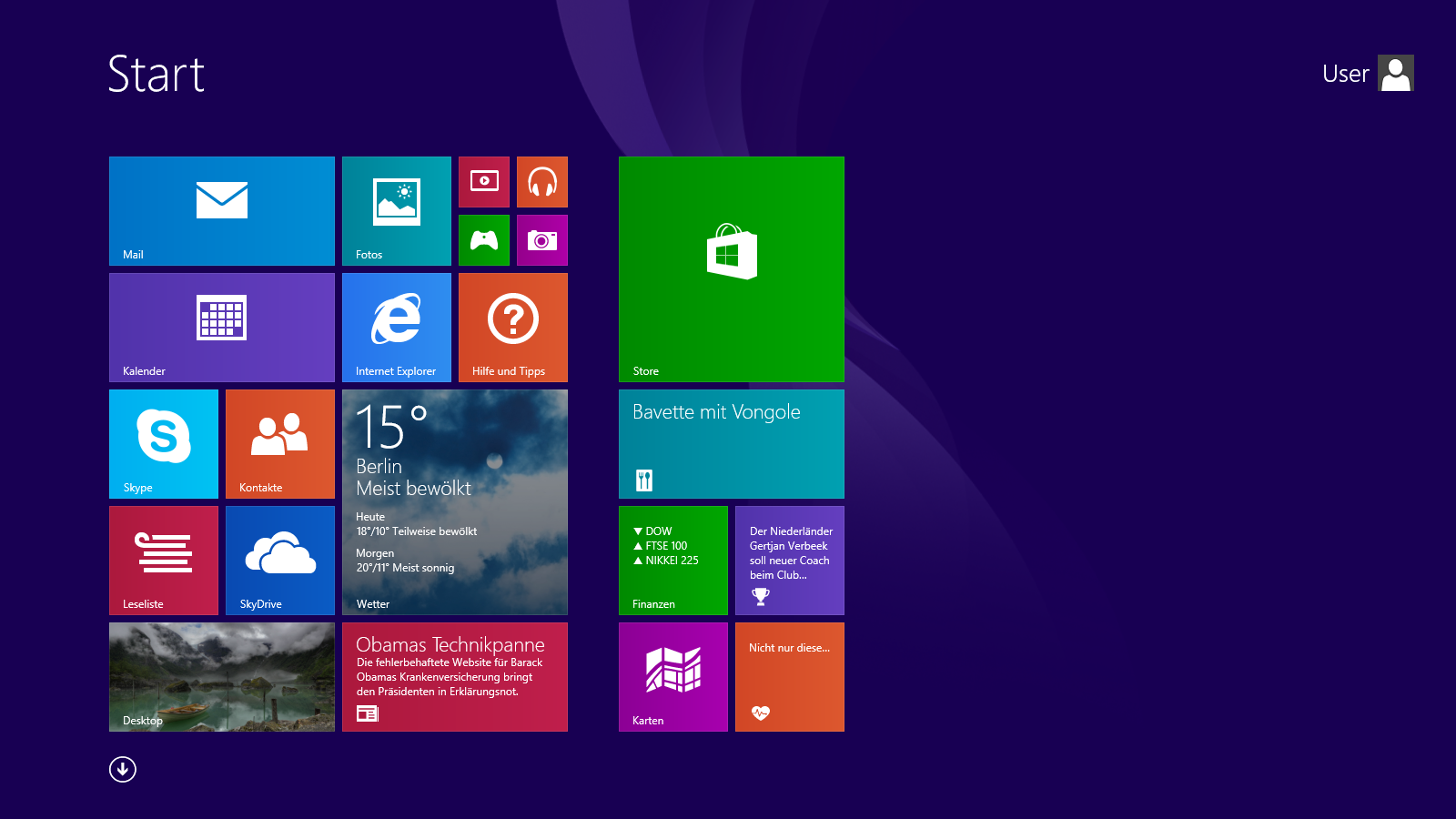1456x819 pixels.
Task: Launch the Fotos app tile
Action: [397, 211]
